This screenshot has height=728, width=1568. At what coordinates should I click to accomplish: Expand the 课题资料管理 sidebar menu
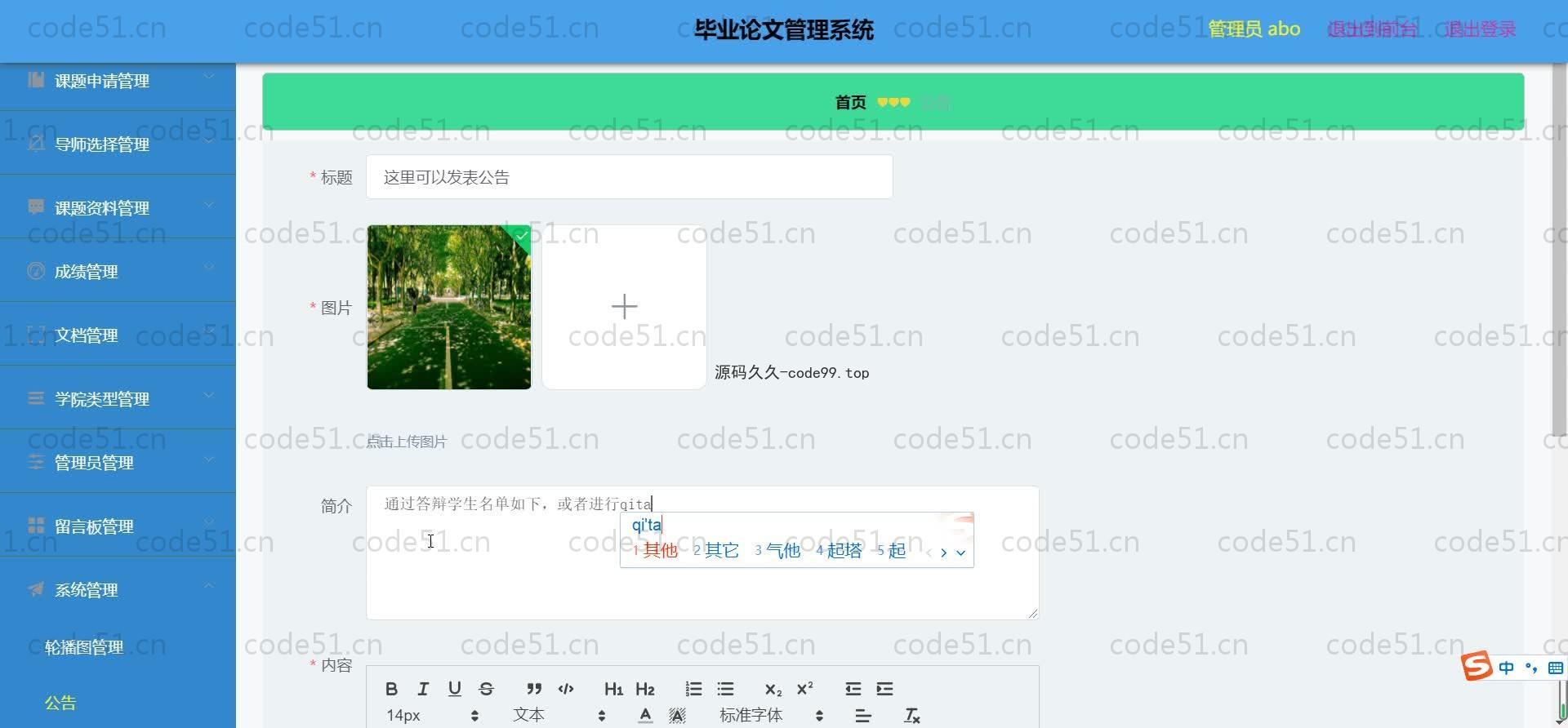click(118, 207)
